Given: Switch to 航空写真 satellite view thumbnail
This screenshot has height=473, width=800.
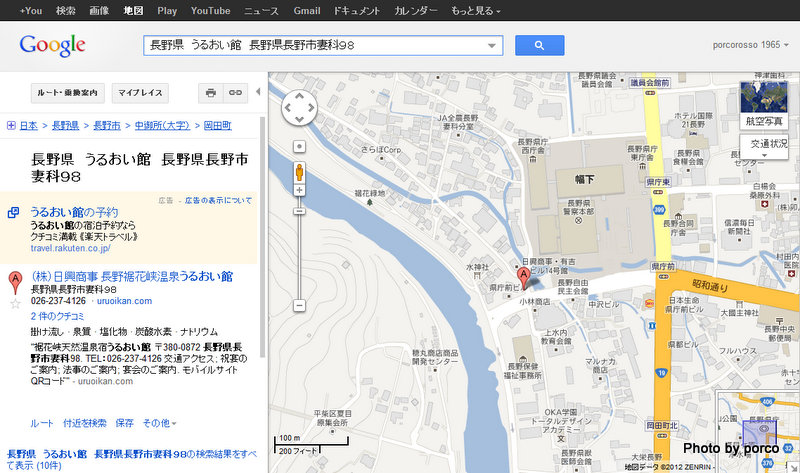Looking at the screenshot, I should click(x=763, y=105).
